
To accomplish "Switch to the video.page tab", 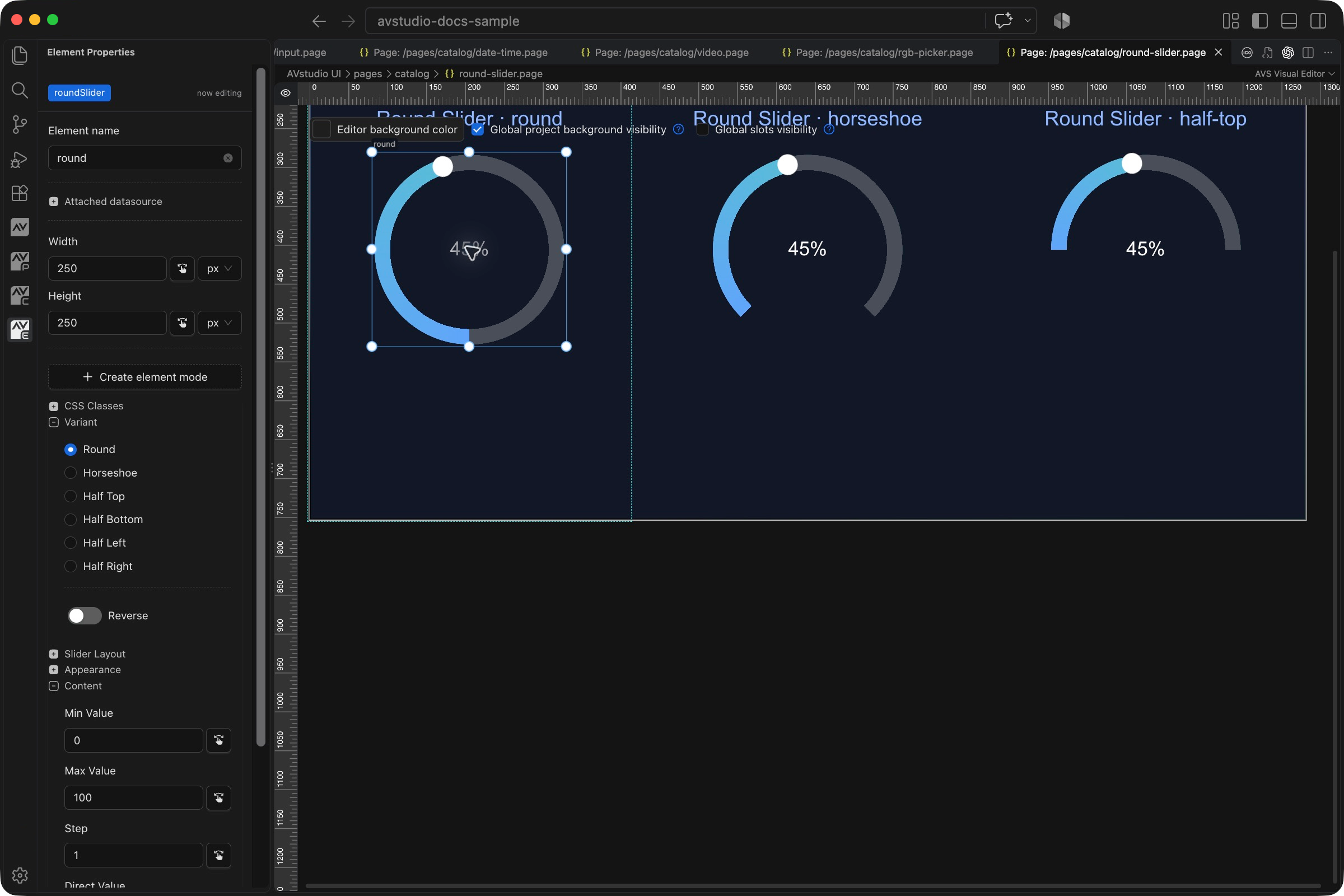I will coord(665,53).
